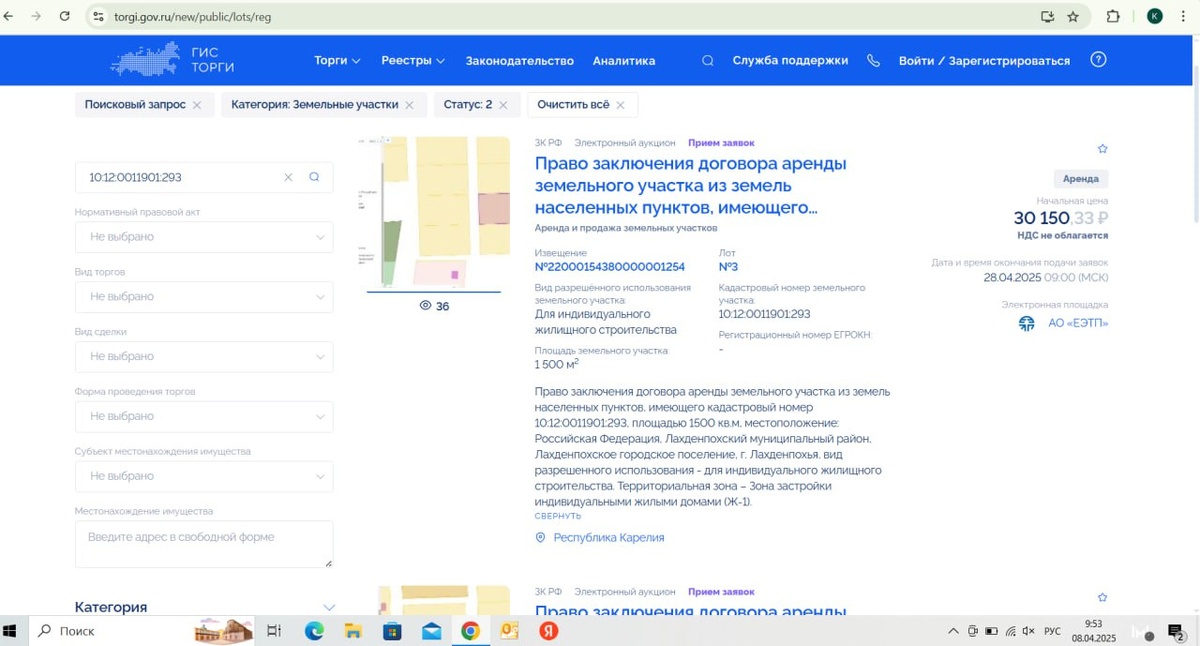Open Task View on the taskbar

click(x=274, y=631)
